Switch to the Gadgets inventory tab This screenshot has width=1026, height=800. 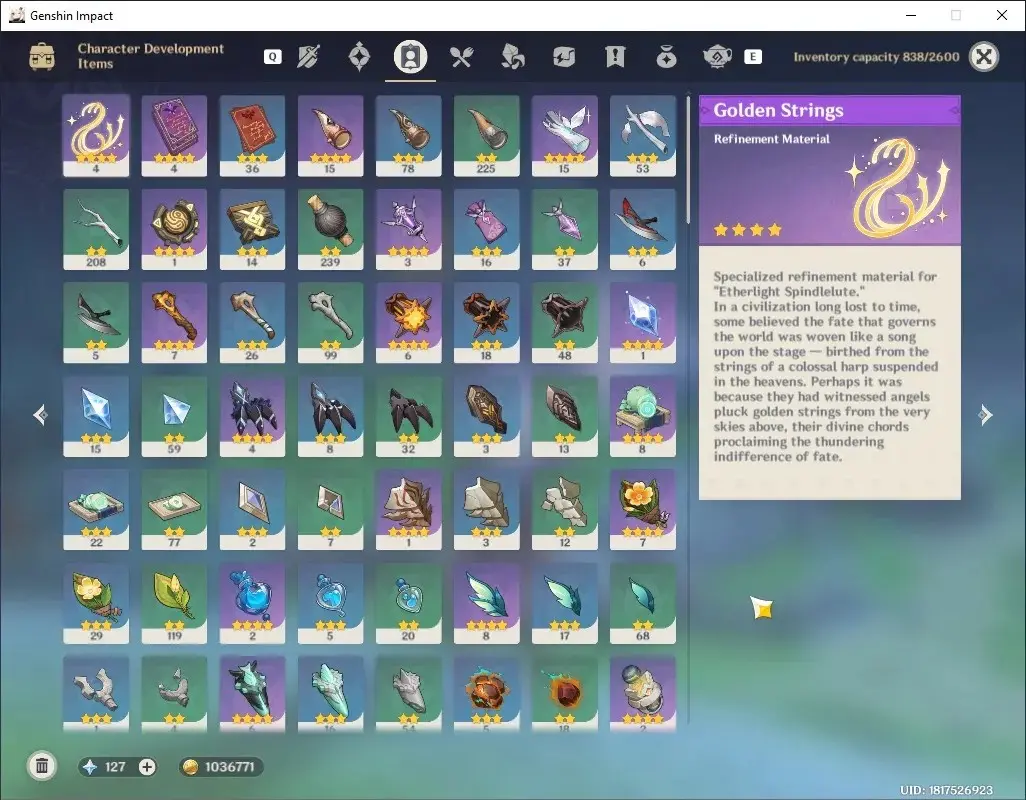(563, 57)
